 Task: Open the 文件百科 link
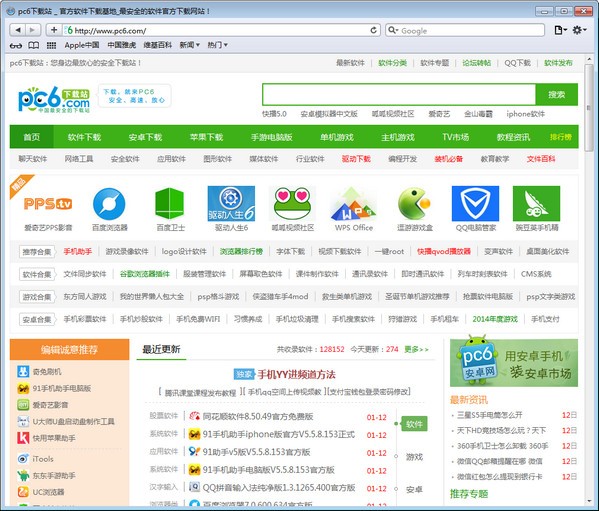[x=541, y=159]
